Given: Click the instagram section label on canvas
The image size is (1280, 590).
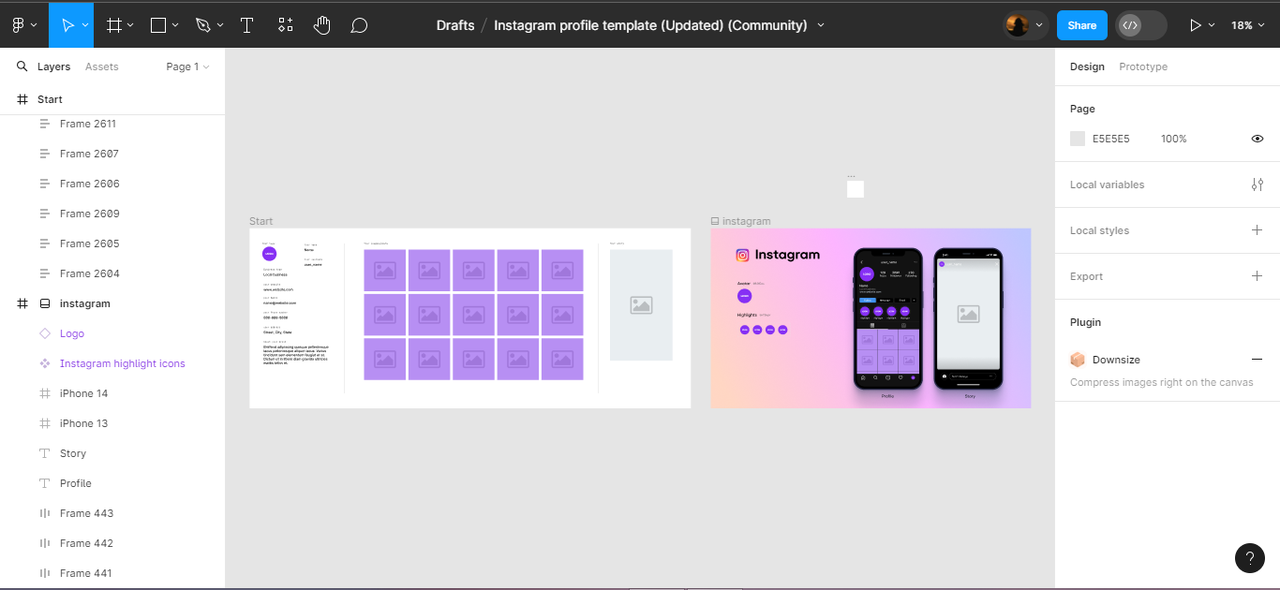Looking at the screenshot, I should 741,221.
